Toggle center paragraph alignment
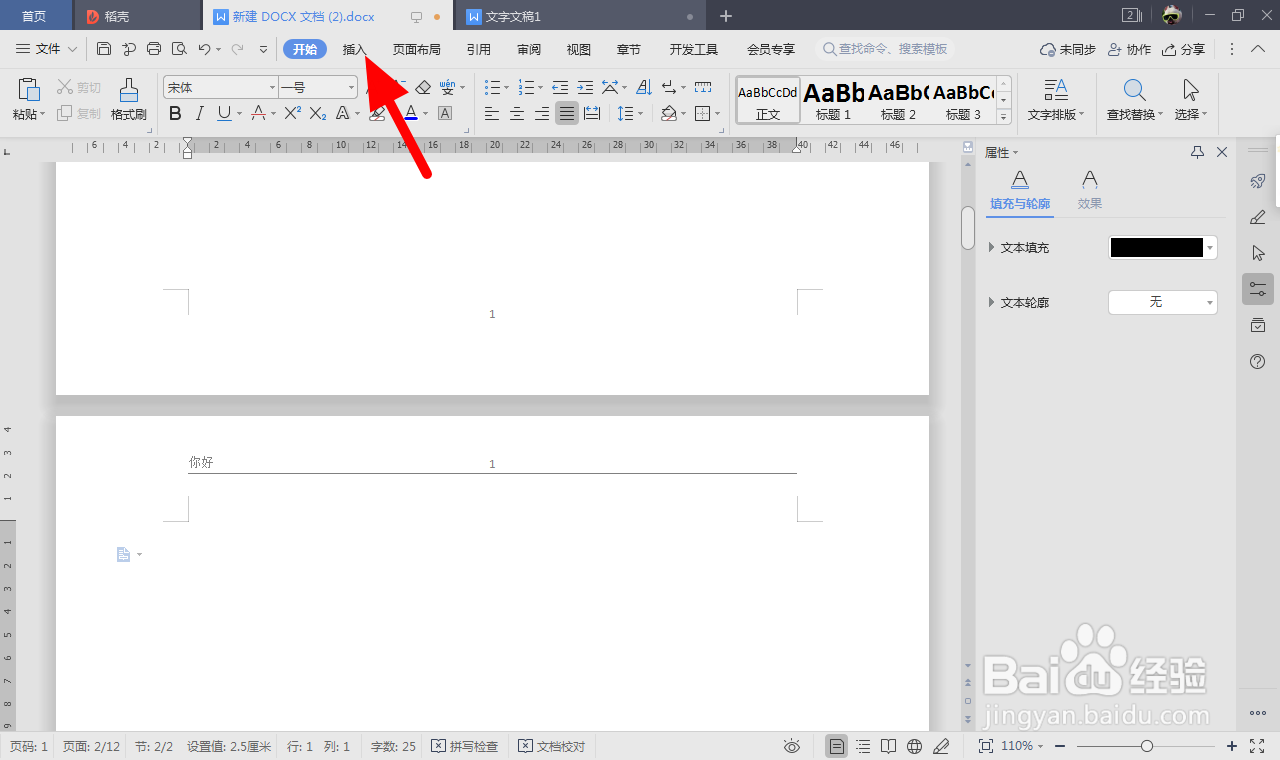Viewport: 1280px width, 760px height. (x=517, y=114)
